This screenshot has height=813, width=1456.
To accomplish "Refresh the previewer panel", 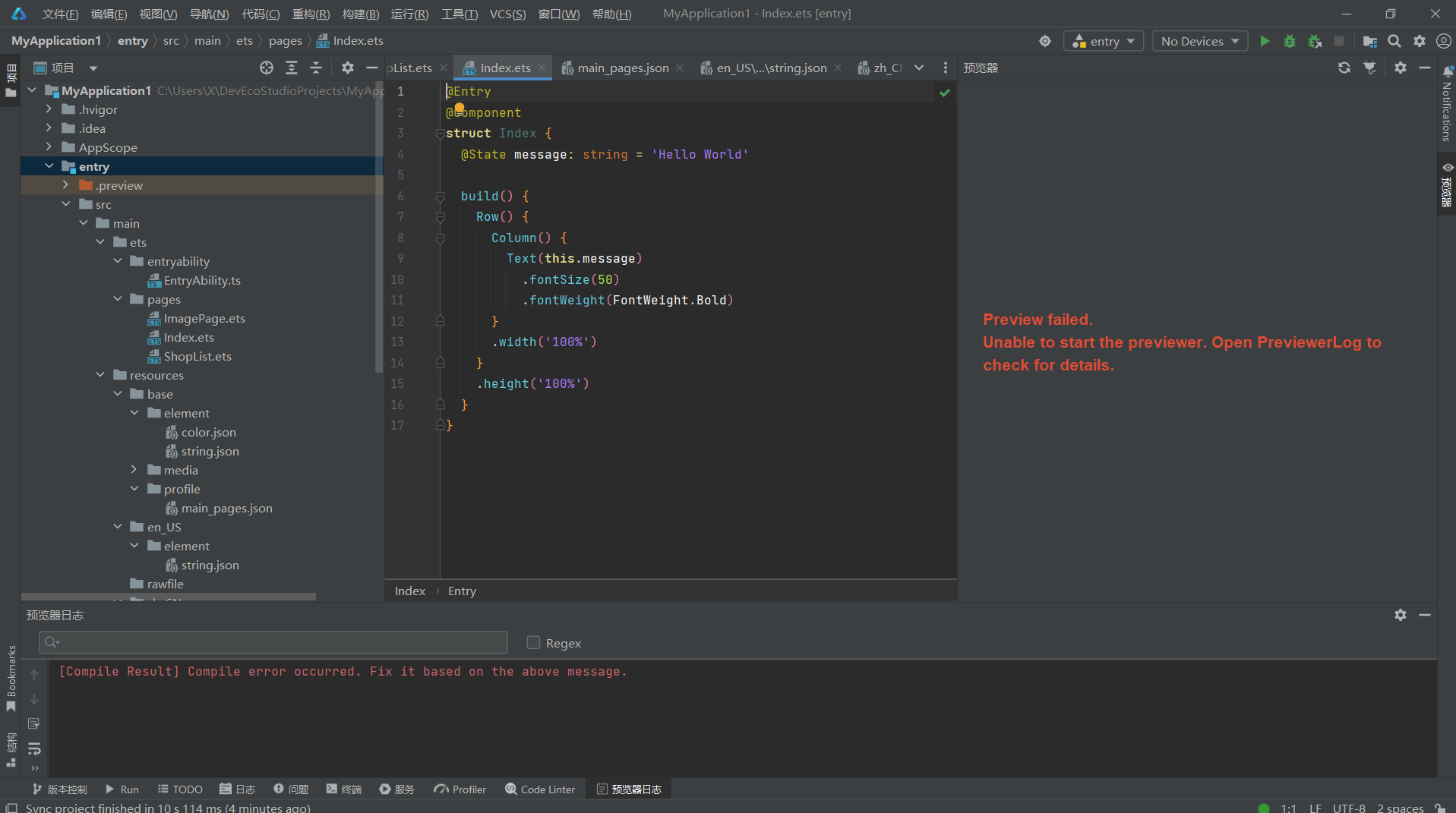I will [1344, 68].
